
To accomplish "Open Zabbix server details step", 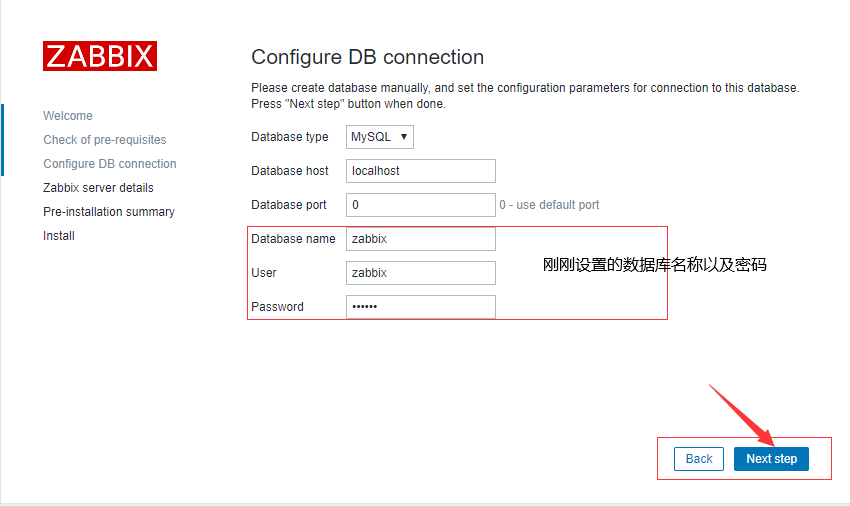I will [98, 188].
